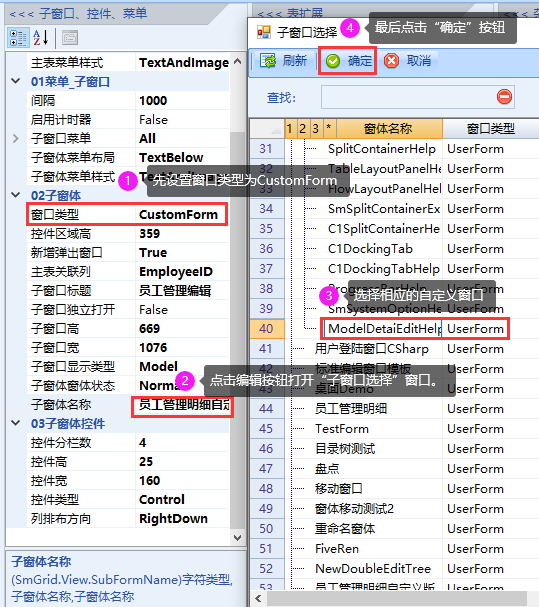The image size is (539, 607).
Task: Click the 刷新 refresh icon
Action: (x=268, y=61)
